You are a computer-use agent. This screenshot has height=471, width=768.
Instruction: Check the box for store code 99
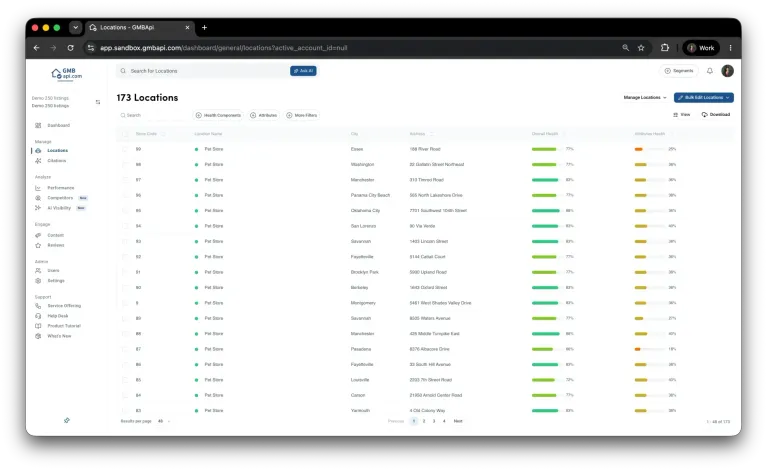(125, 149)
